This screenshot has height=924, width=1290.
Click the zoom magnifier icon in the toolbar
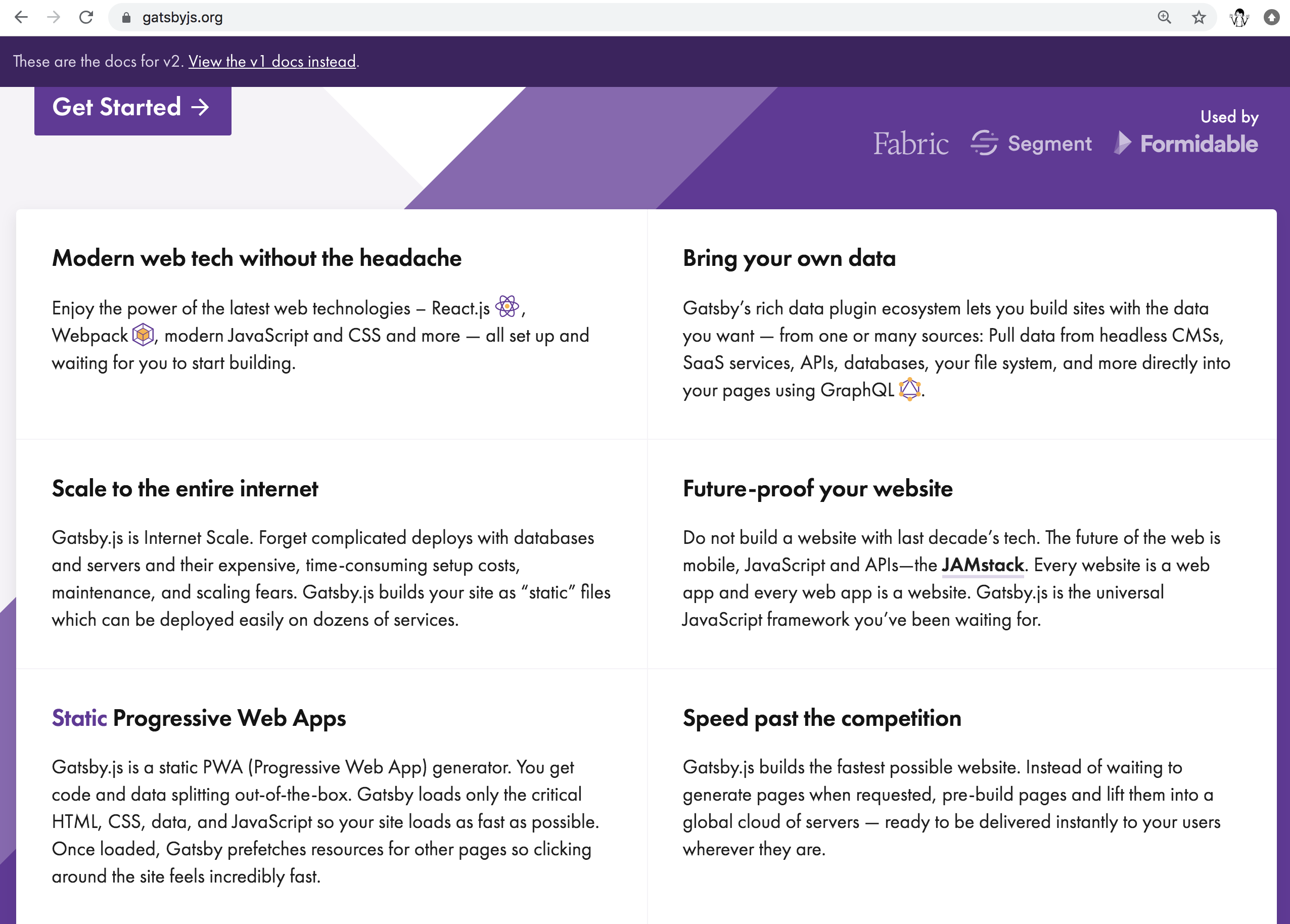(x=1165, y=17)
